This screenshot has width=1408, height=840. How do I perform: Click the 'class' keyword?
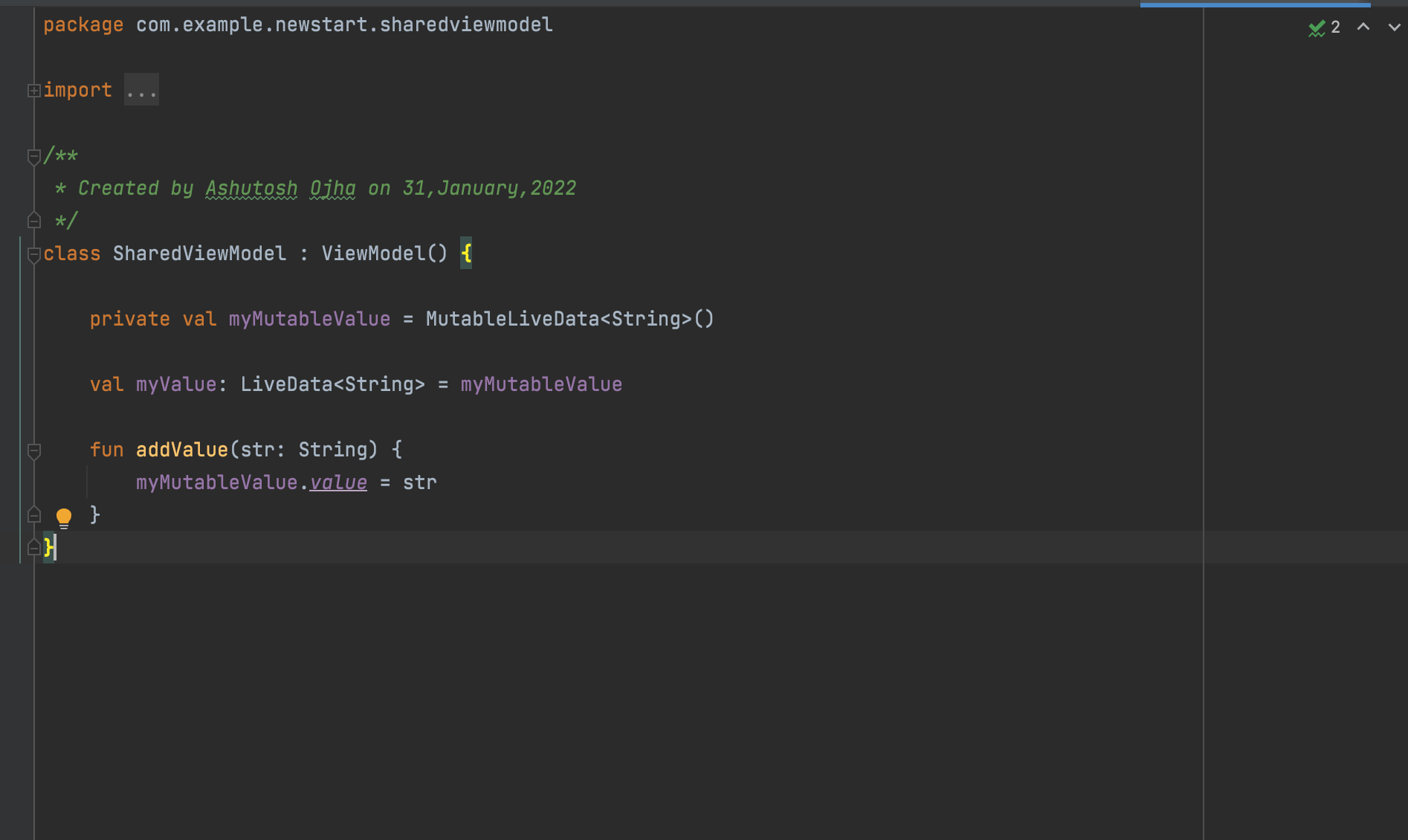(x=72, y=253)
